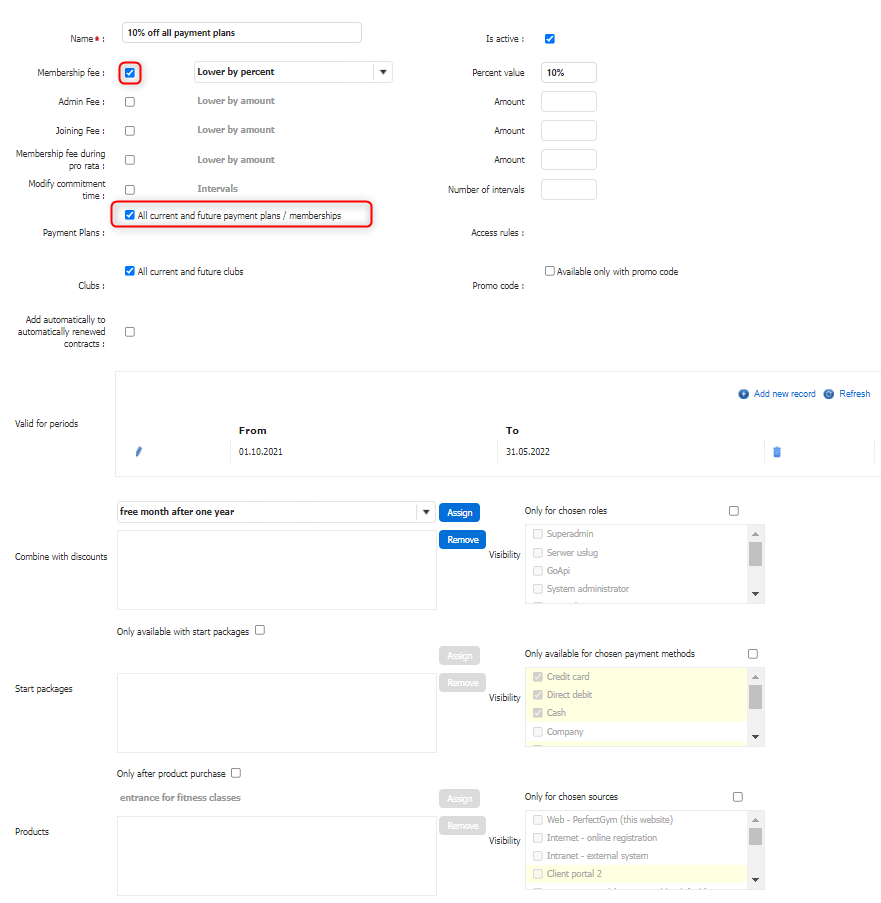Edit the discount Name text field
The image size is (881, 903).
[241, 33]
